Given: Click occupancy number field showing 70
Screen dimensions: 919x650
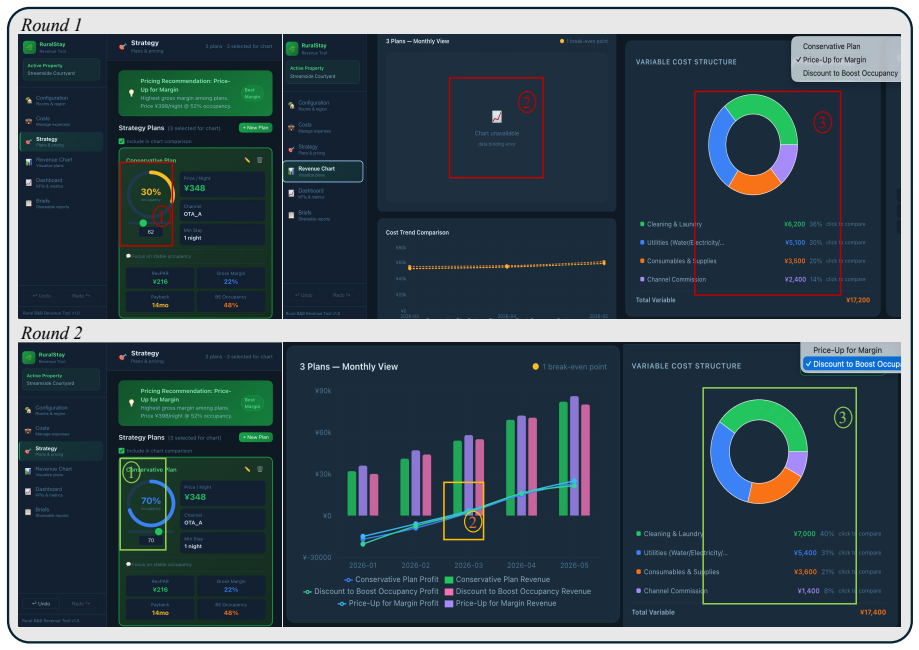Looking at the screenshot, I should 151,540.
